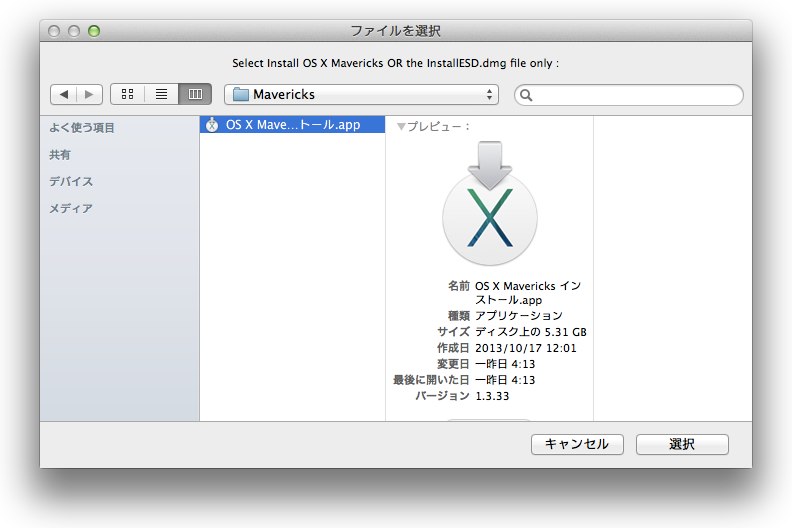Click the Mavericks folder icon in path popup
This screenshot has height=528, width=792.
[x=240, y=94]
